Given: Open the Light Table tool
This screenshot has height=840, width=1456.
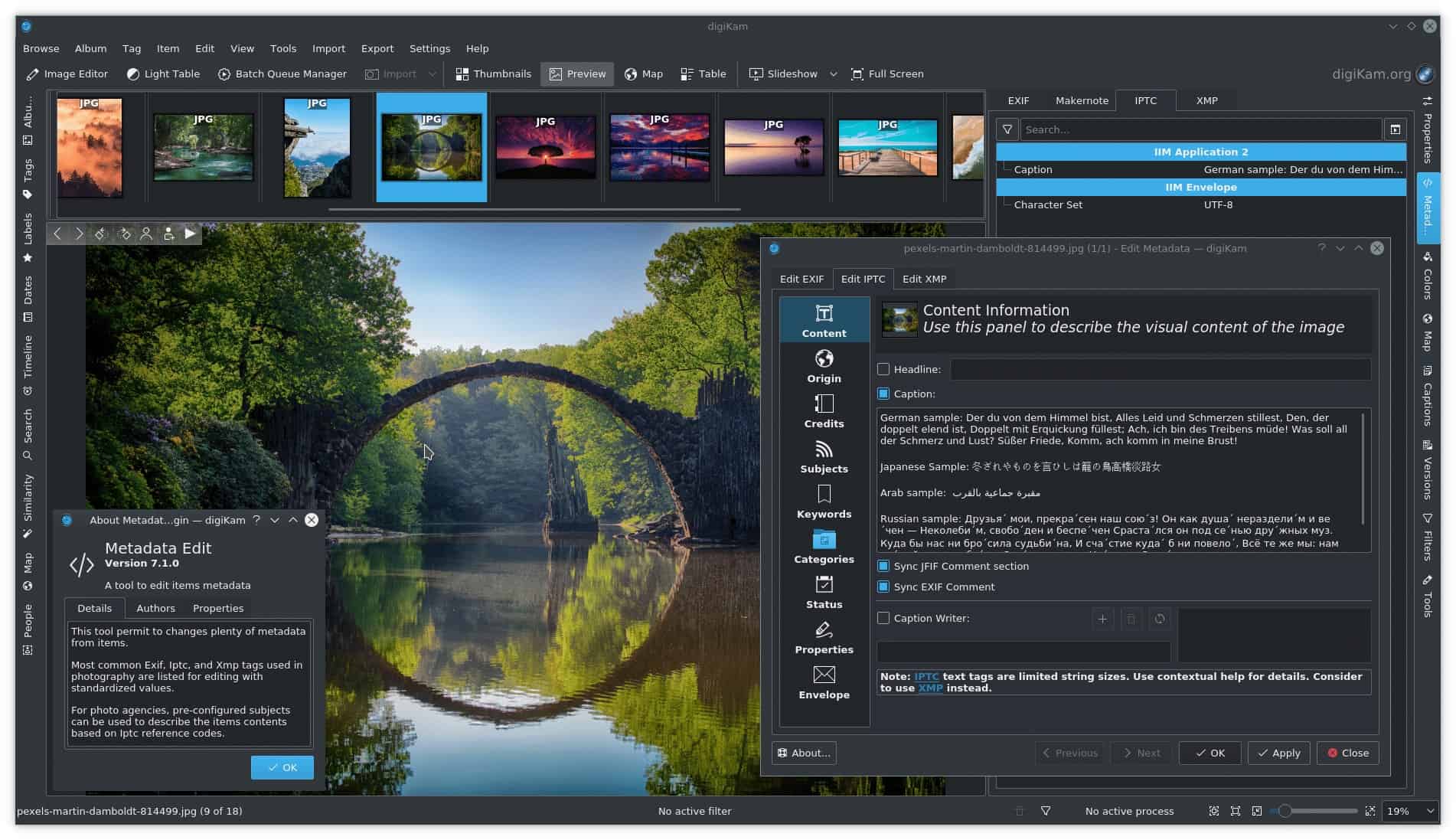Looking at the screenshot, I should [163, 74].
